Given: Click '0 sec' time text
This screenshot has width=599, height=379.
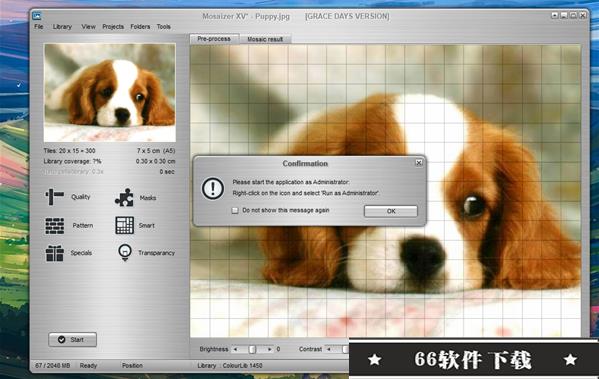Looking at the screenshot, I should click(167, 172).
